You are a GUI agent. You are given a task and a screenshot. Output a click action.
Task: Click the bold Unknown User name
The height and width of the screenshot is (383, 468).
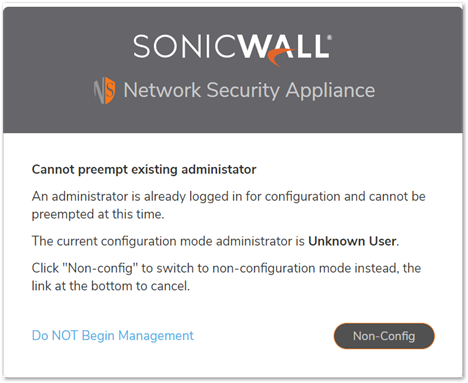(x=353, y=241)
